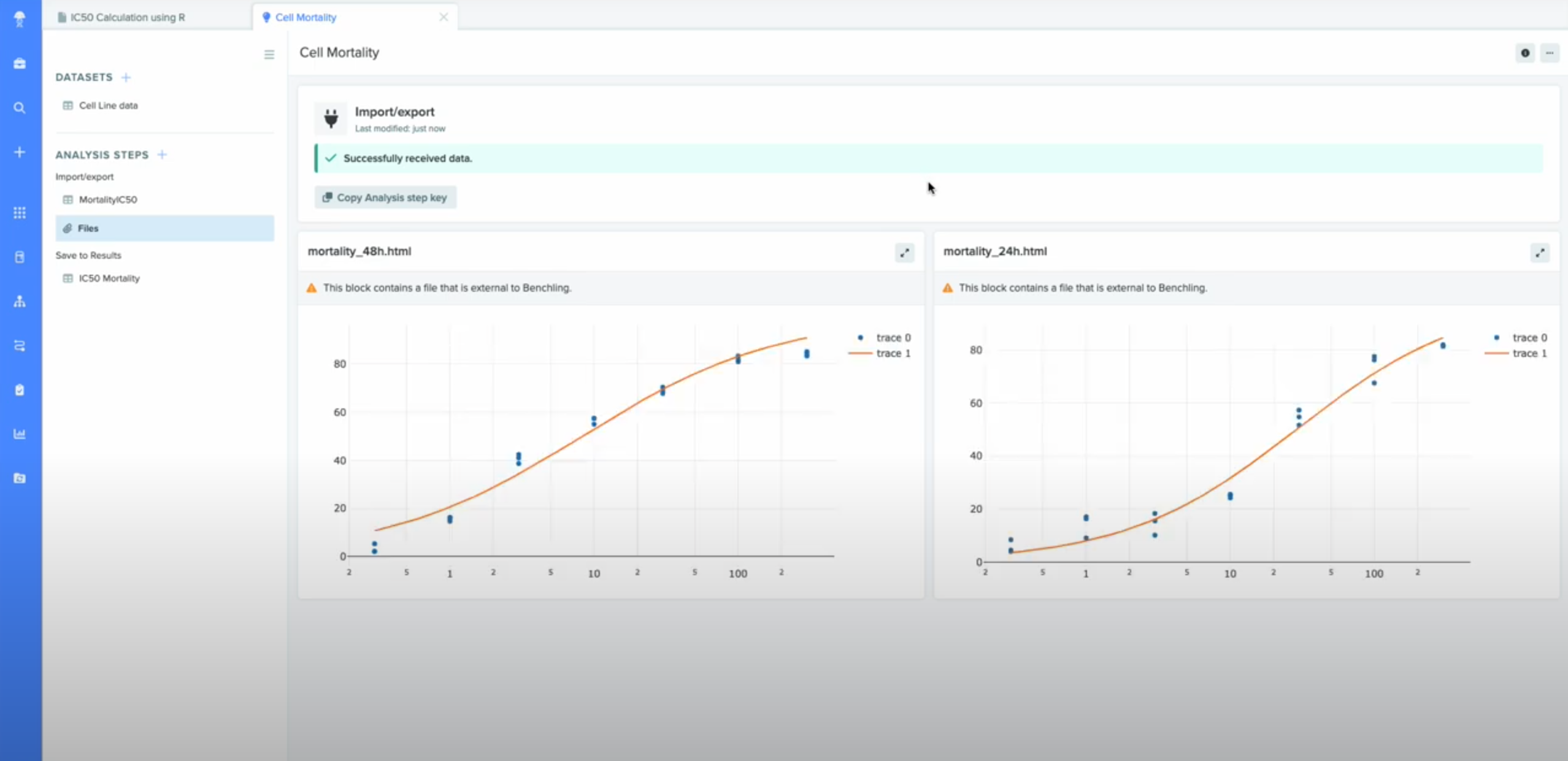The image size is (1568, 761).
Task: Open the more options ellipsis button
Action: tap(1550, 53)
